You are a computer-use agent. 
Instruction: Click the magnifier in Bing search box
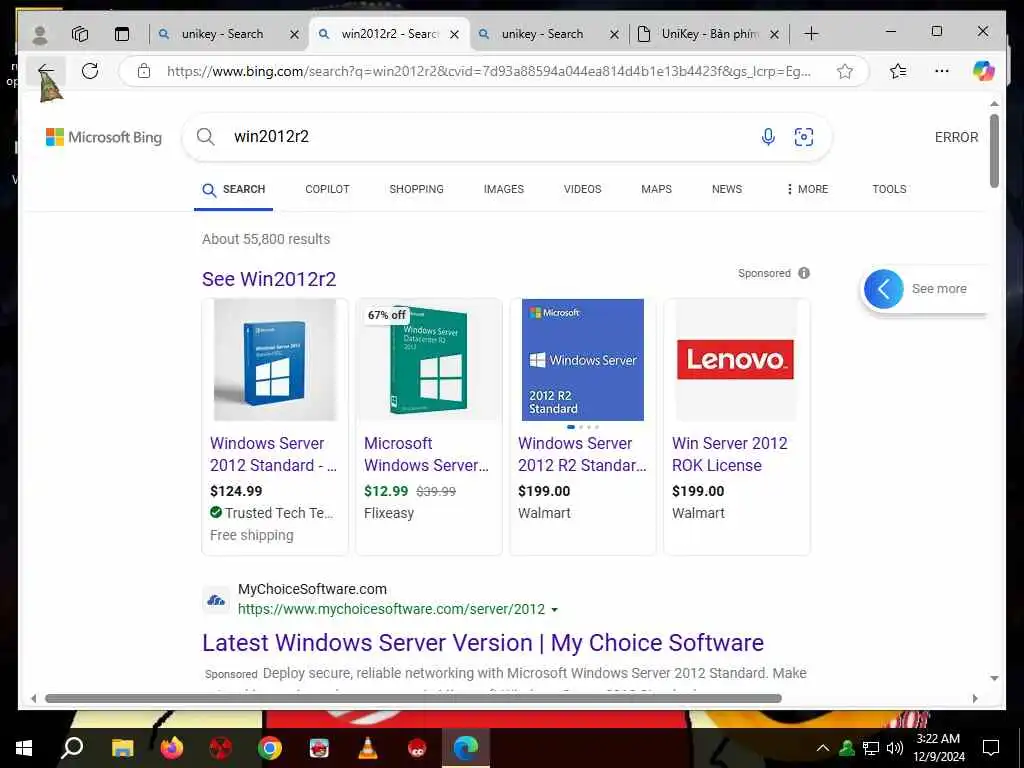pyautogui.click(x=206, y=136)
